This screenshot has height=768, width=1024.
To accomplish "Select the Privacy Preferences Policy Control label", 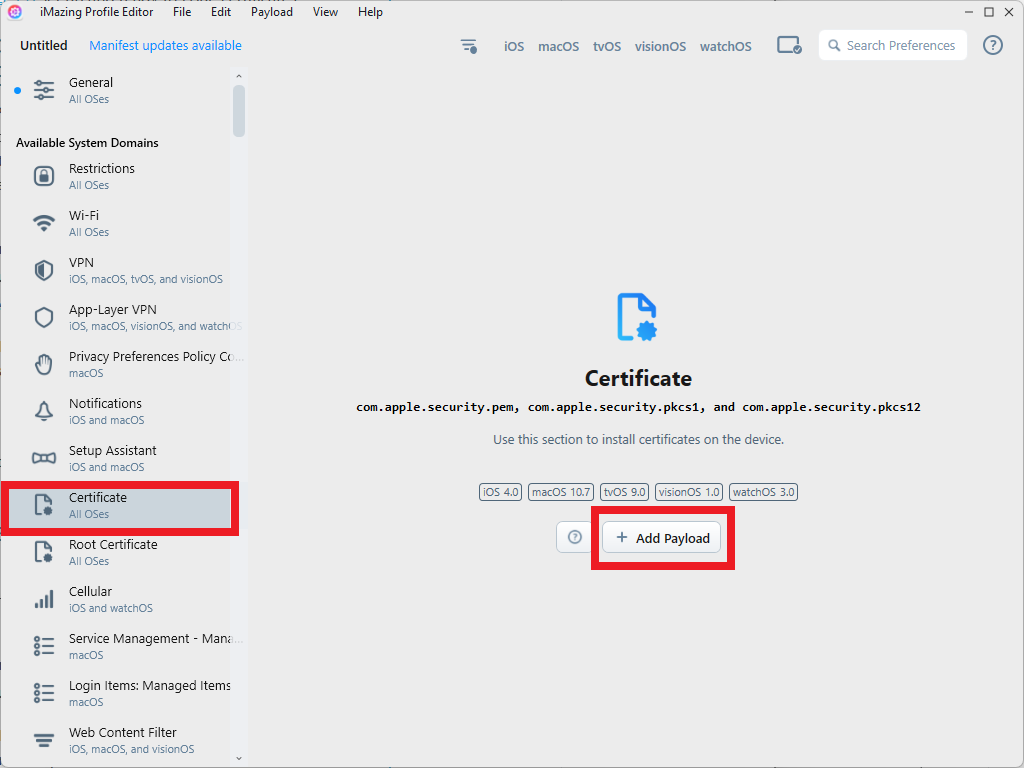I will coord(156,356).
